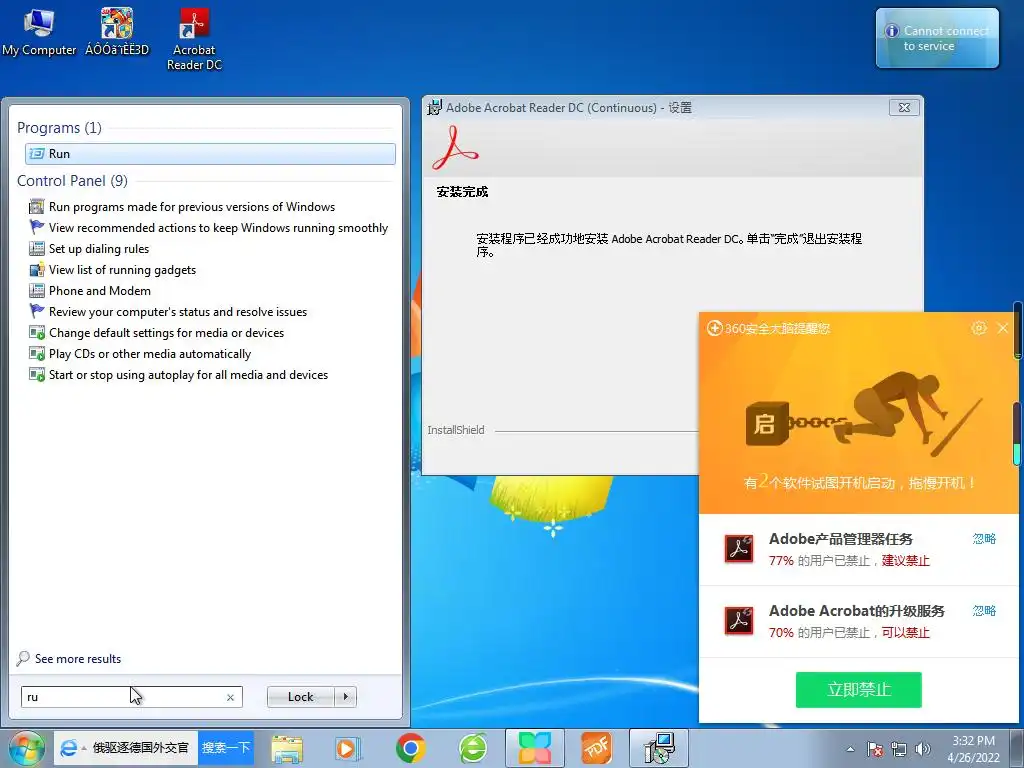Open the orange PDF app taskbar icon
1024x768 pixels.
[x=596, y=748]
